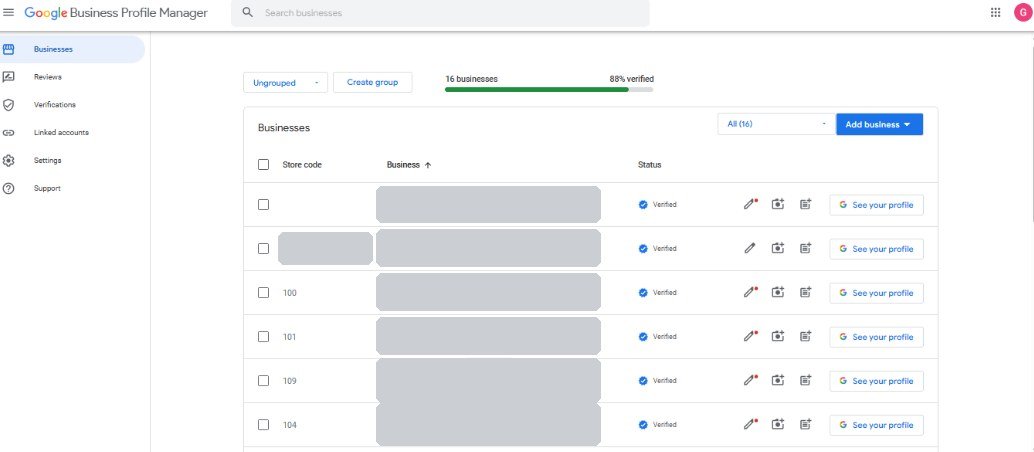Click the Settings gear icon
Viewport: 1034px width, 452px height.
9,160
